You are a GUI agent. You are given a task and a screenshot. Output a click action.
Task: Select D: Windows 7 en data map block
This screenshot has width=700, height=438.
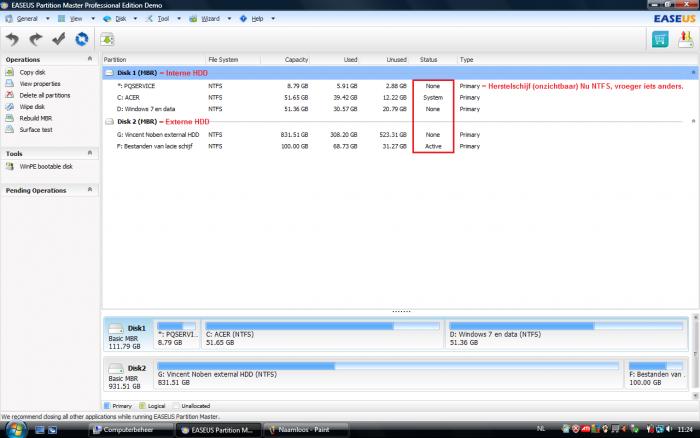566,334
